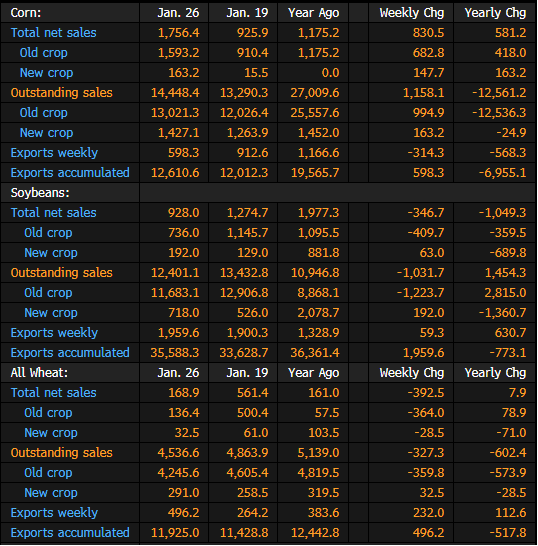The image size is (538, 546).
Task: Click Yearly Chg header in All Wheat section
Action: 495,373
